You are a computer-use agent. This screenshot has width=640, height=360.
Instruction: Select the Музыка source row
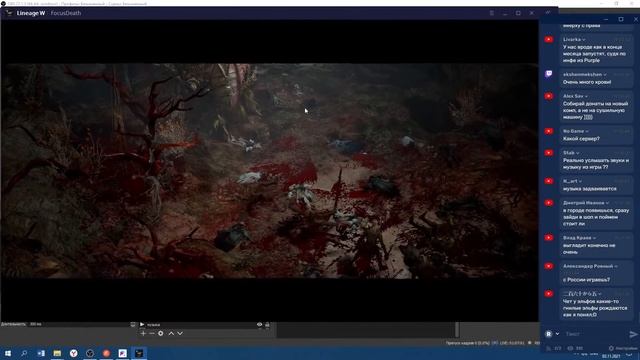click(204, 324)
